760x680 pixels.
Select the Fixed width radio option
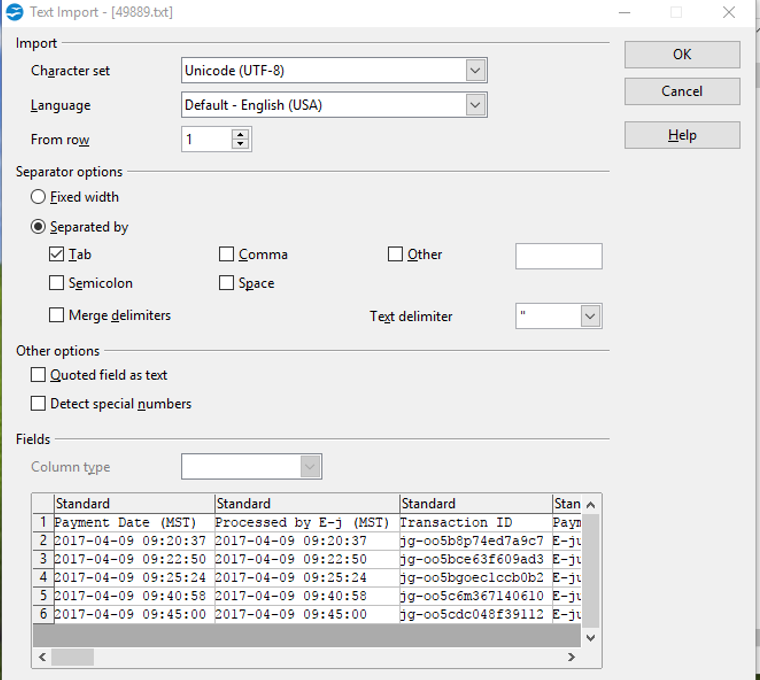pyautogui.click(x=39, y=198)
